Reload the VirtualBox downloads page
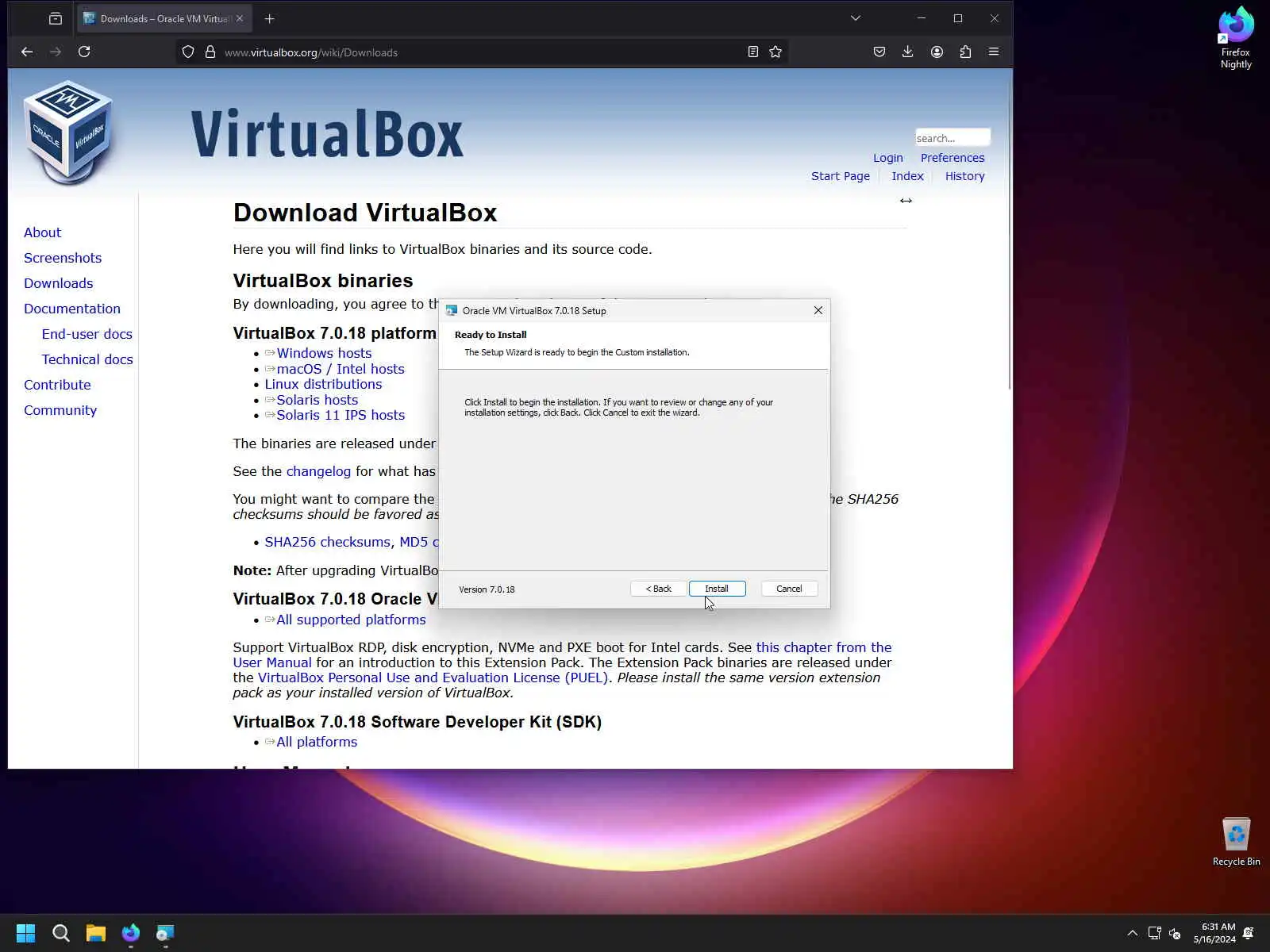Viewport: 1270px width, 952px height. [x=84, y=52]
